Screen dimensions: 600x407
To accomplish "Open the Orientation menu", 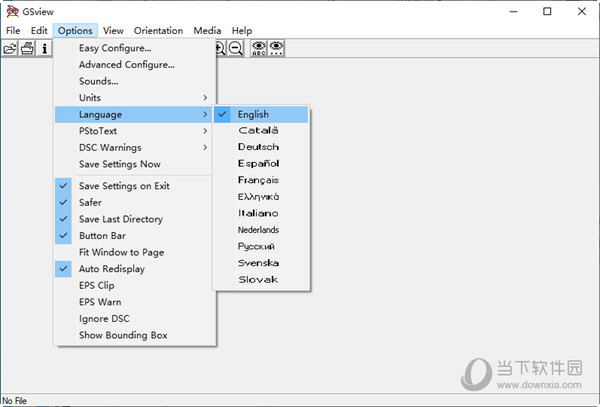I will [x=158, y=31].
